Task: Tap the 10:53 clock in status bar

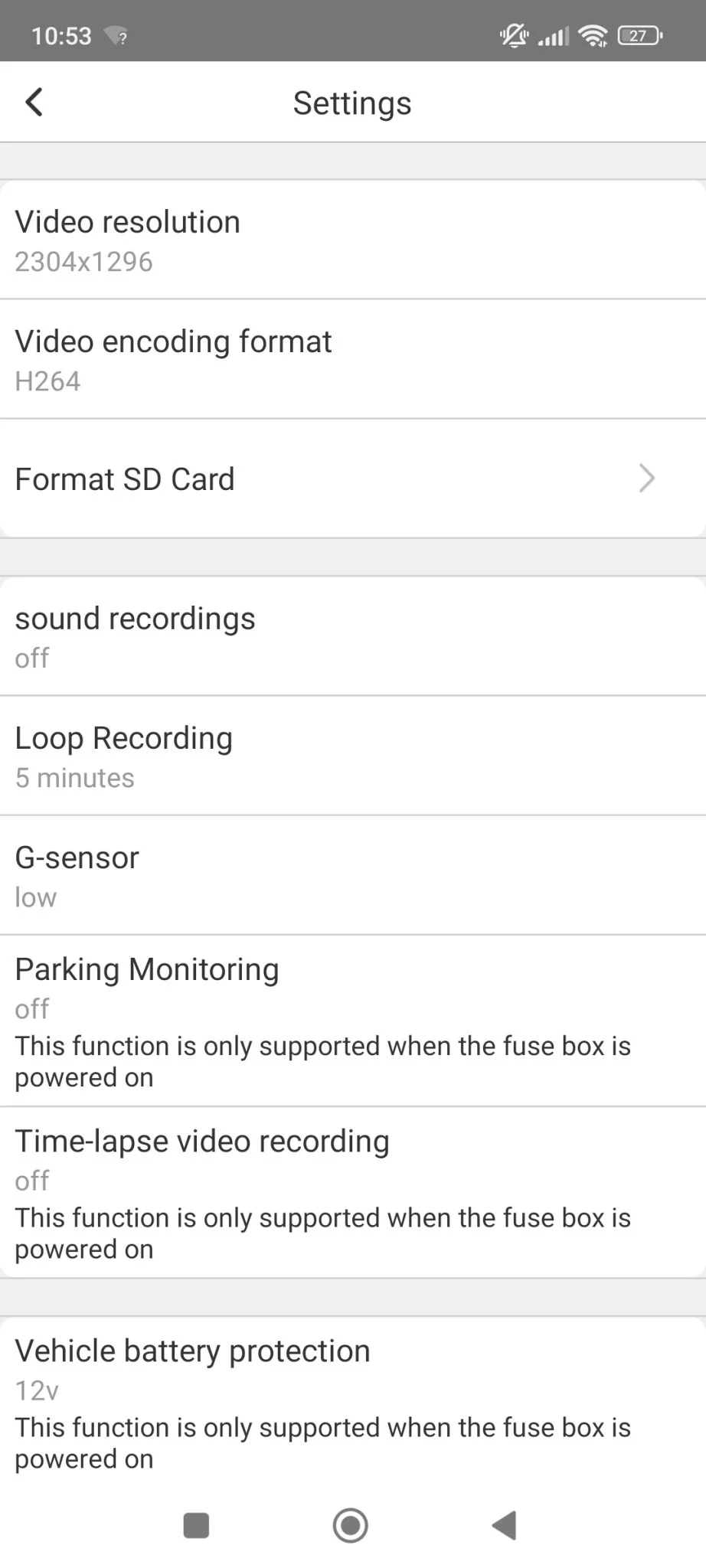Action: pyautogui.click(x=61, y=35)
